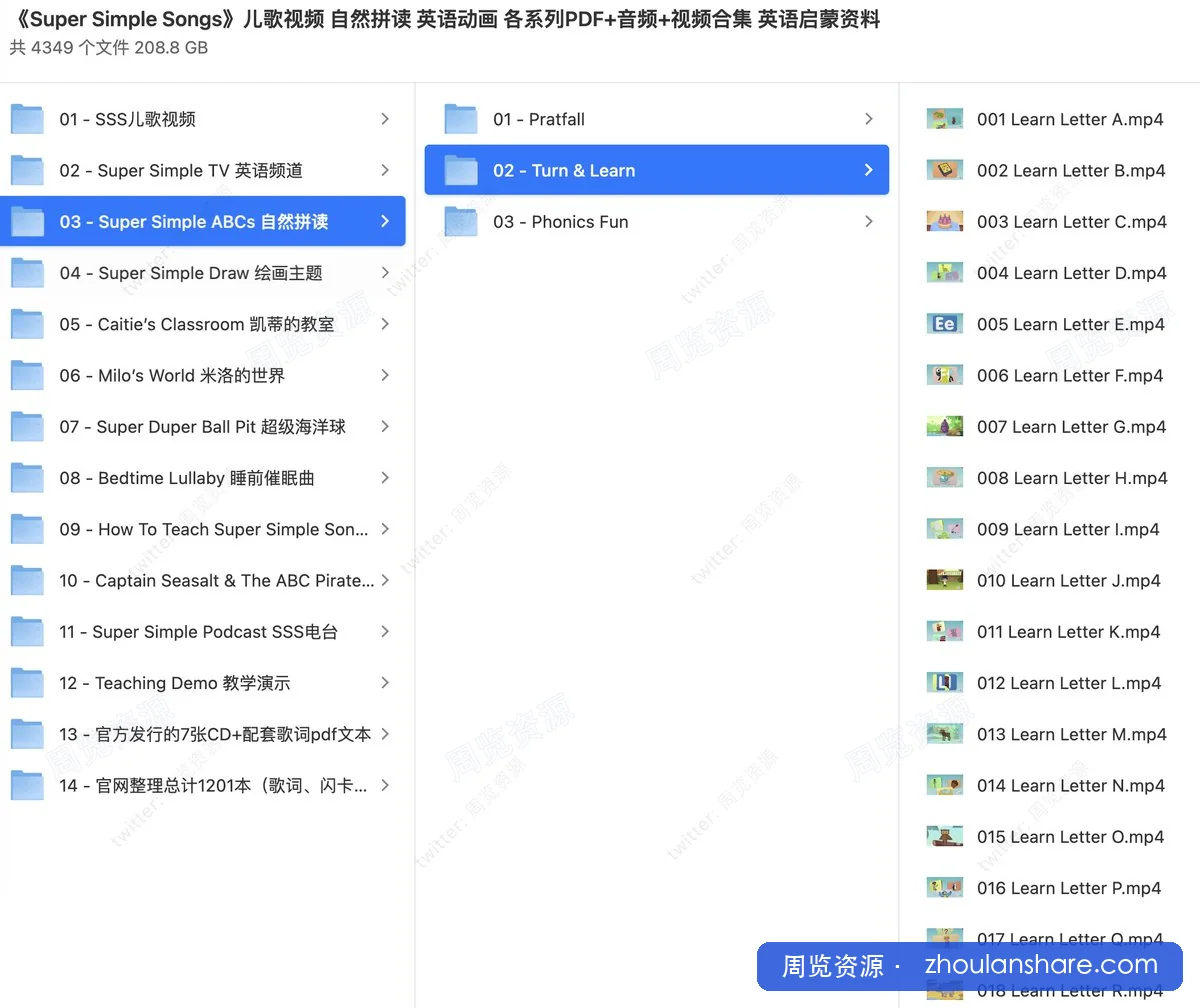Click the 04 - Super Simple Draw folder icon
The height and width of the screenshot is (1008, 1200).
[27, 273]
